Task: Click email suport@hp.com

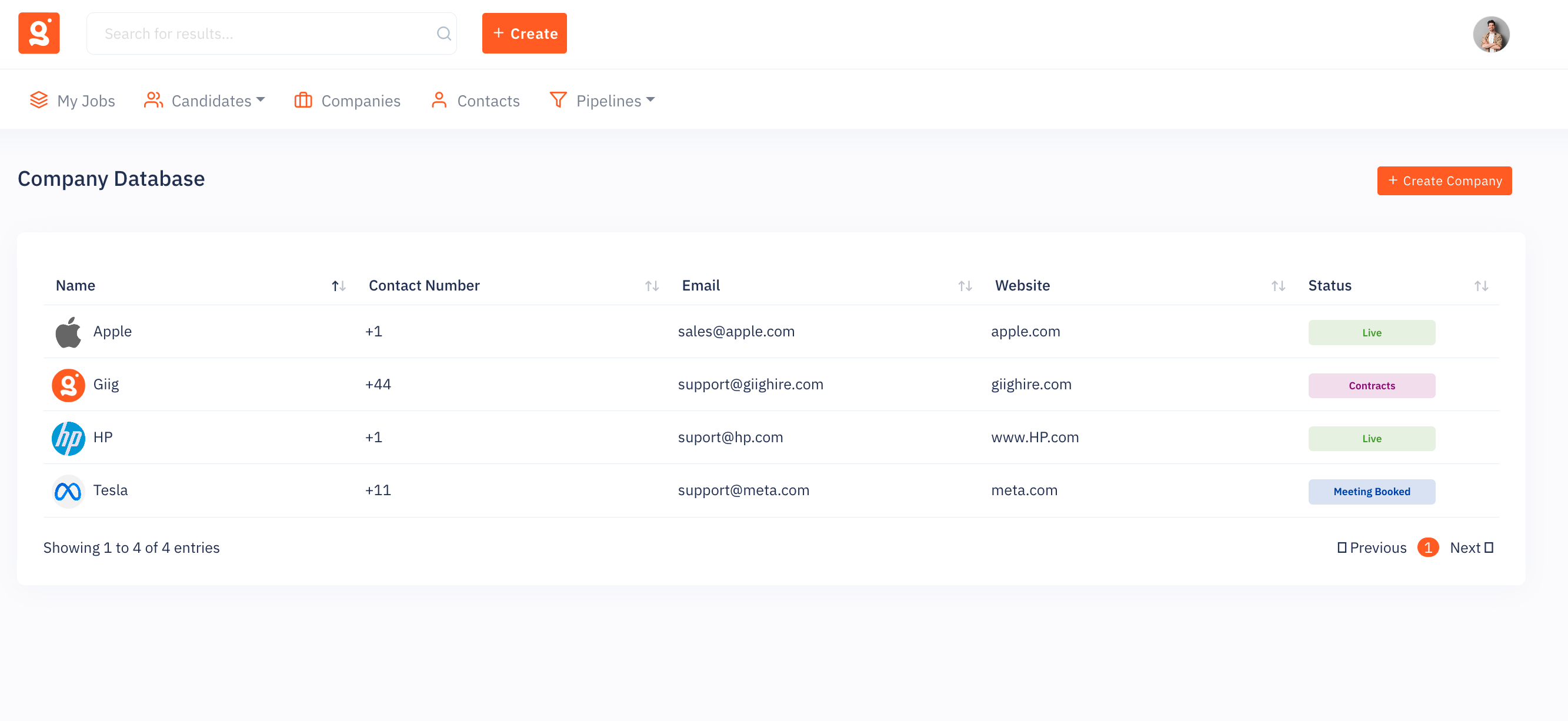Action: (730, 438)
